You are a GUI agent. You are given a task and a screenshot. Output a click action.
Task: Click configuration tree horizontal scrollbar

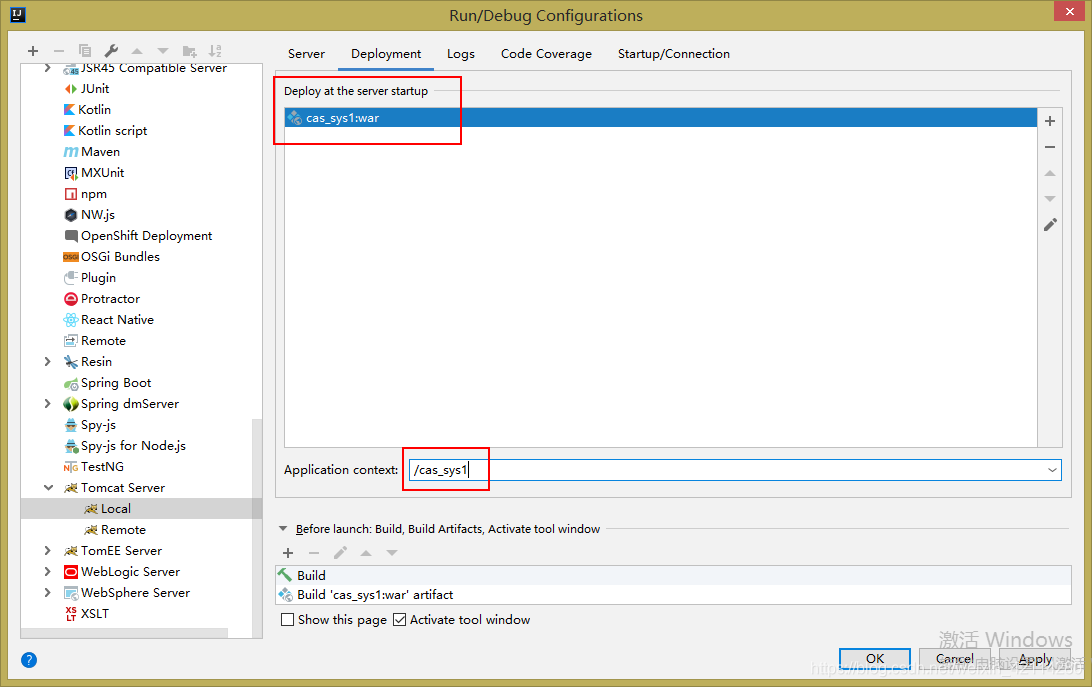[x=125, y=633]
